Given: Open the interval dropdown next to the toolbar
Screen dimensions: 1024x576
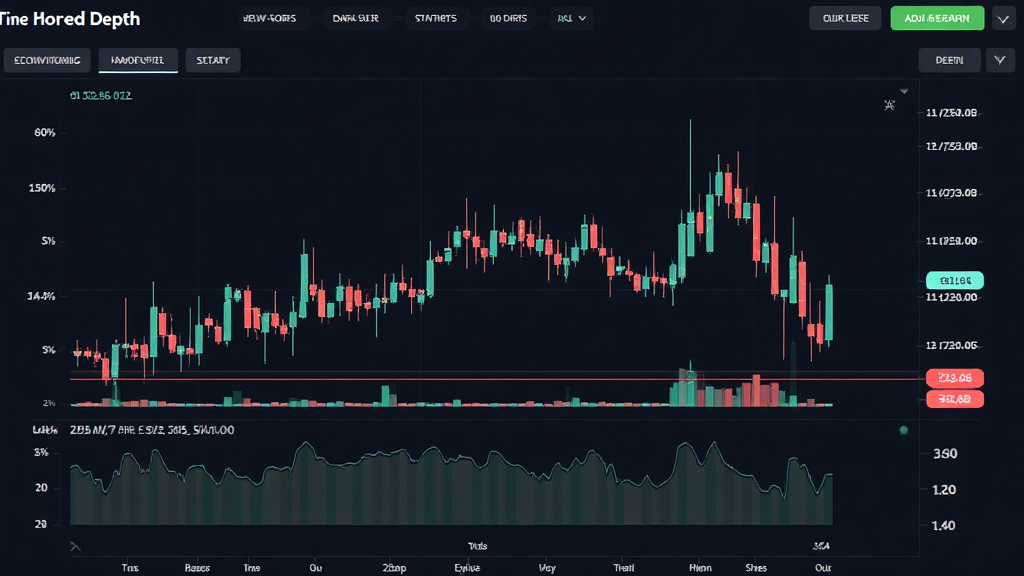Looking at the screenshot, I should tap(570, 17).
